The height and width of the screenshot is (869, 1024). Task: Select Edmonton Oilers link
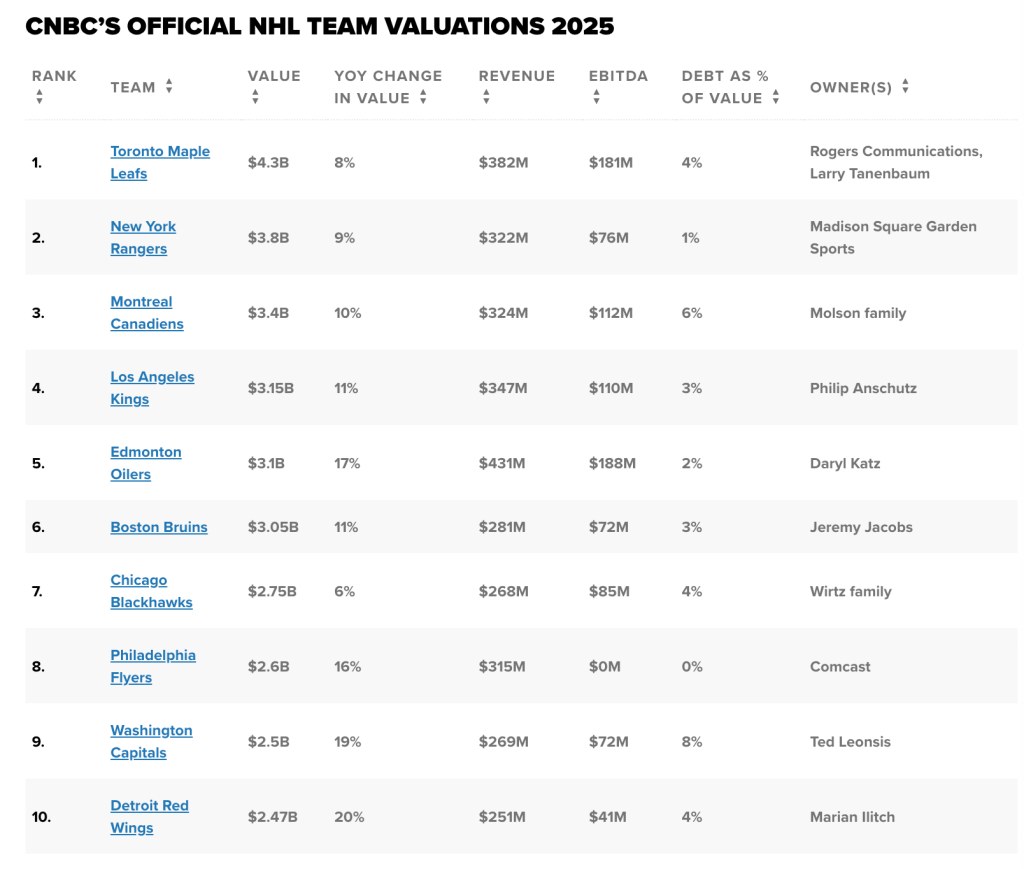pos(146,463)
